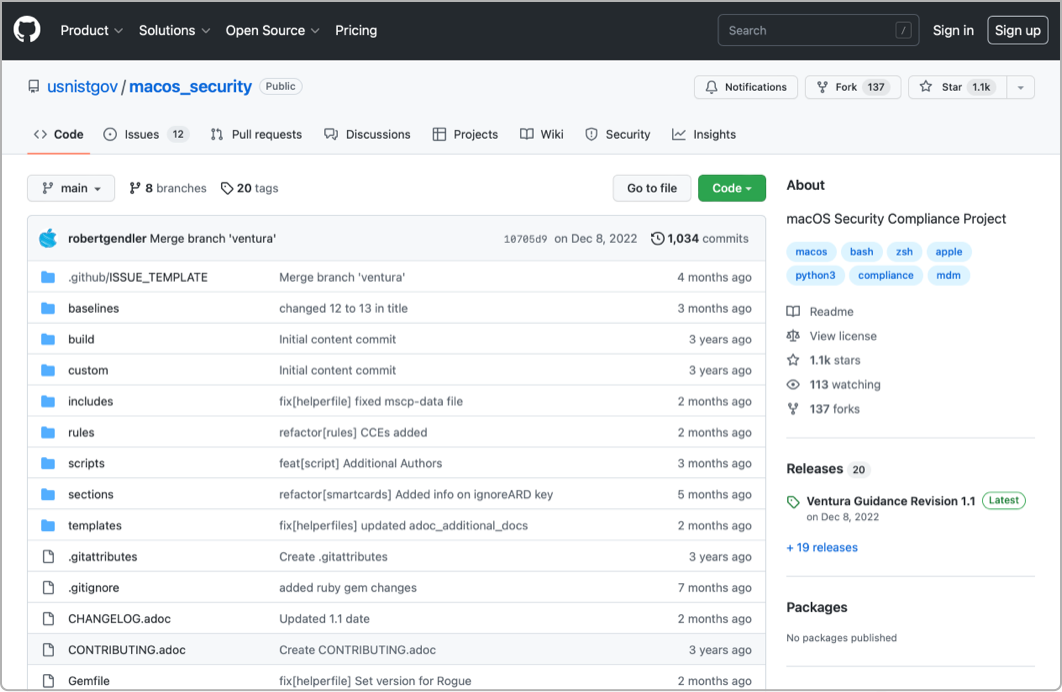This screenshot has width=1062, height=692.
Task: Expand the Star list dropdown arrow
Action: click(x=1021, y=87)
